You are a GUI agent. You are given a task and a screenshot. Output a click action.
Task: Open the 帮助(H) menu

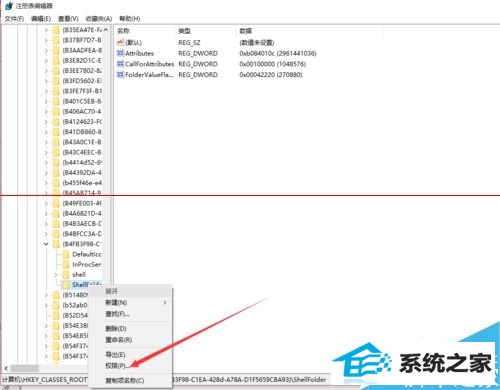point(130,19)
